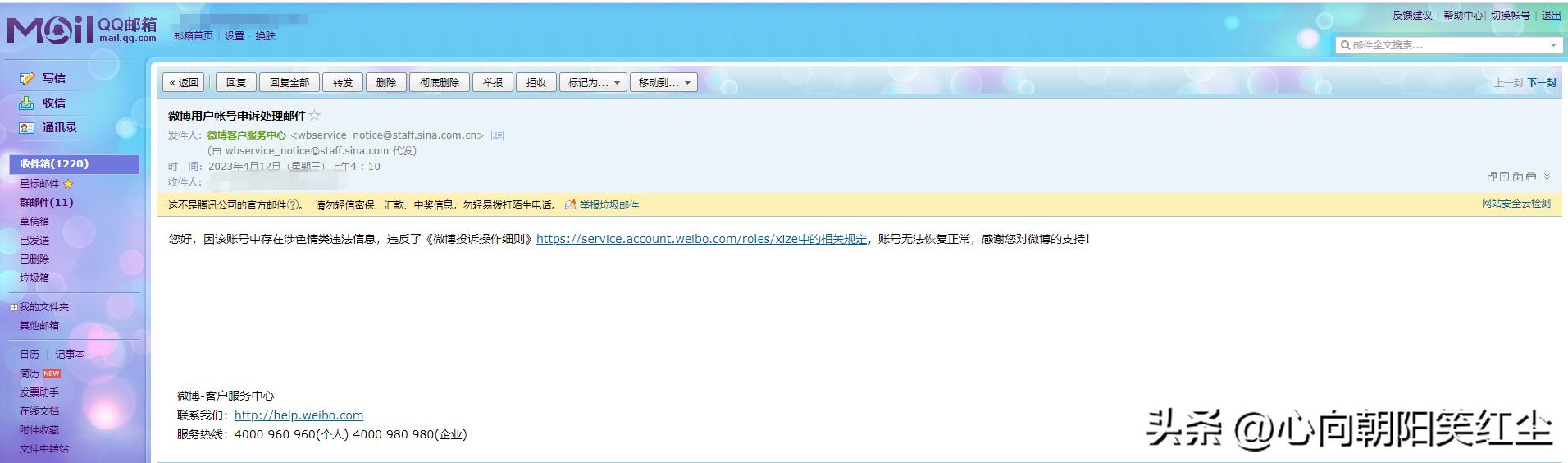Open 日历 calendar link
The width and height of the screenshot is (1568, 463).
click(x=30, y=355)
